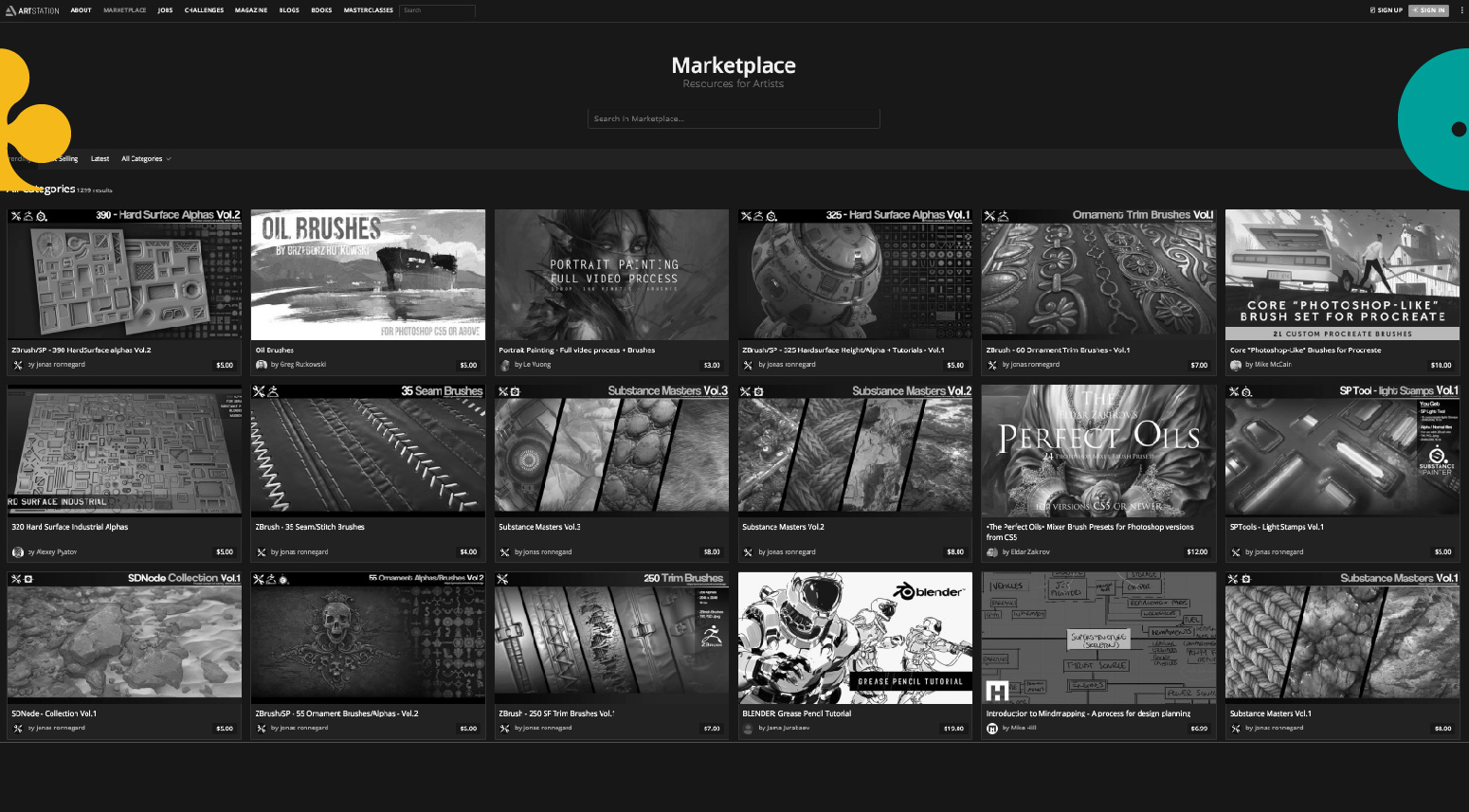This screenshot has width=1469, height=812.
Task: Click tools icon beside ZBrush 35 Seam/Stitch Brushes author
Action: (x=262, y=551)
